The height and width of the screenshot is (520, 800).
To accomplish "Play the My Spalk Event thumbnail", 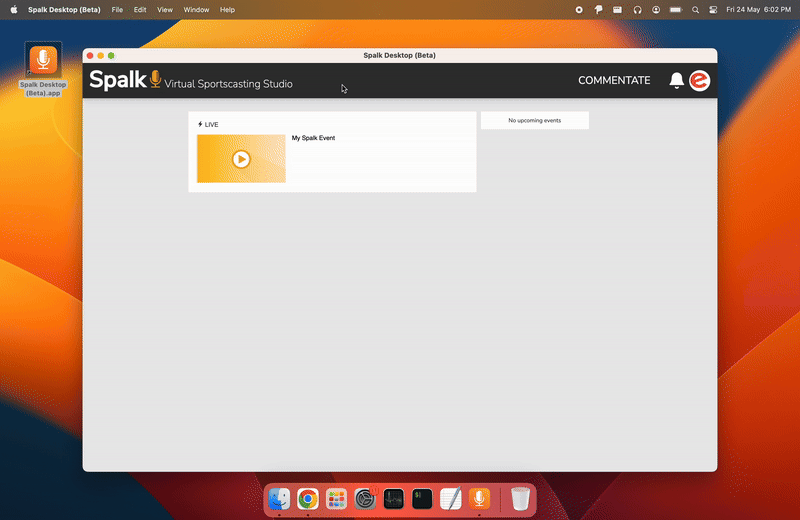I will click(x=241, y=159).
